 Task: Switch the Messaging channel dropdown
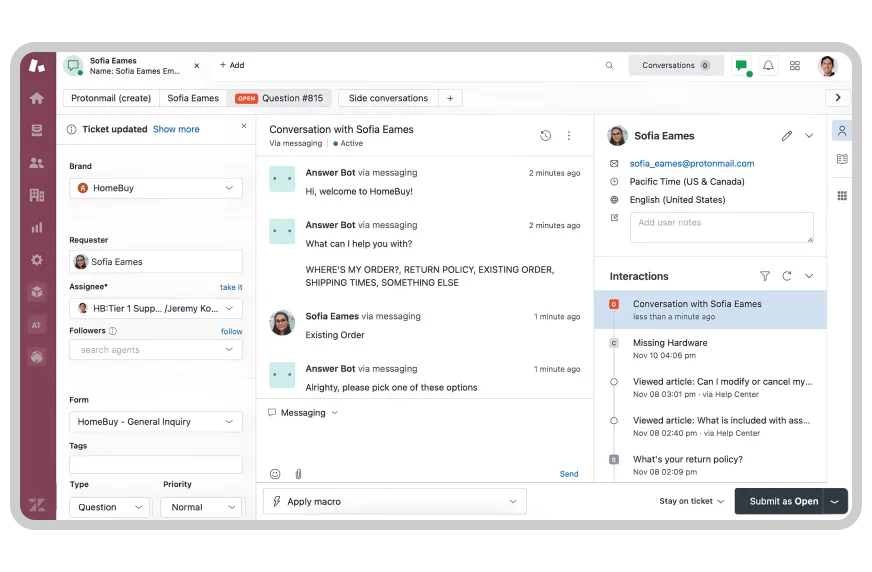point(303,413)
